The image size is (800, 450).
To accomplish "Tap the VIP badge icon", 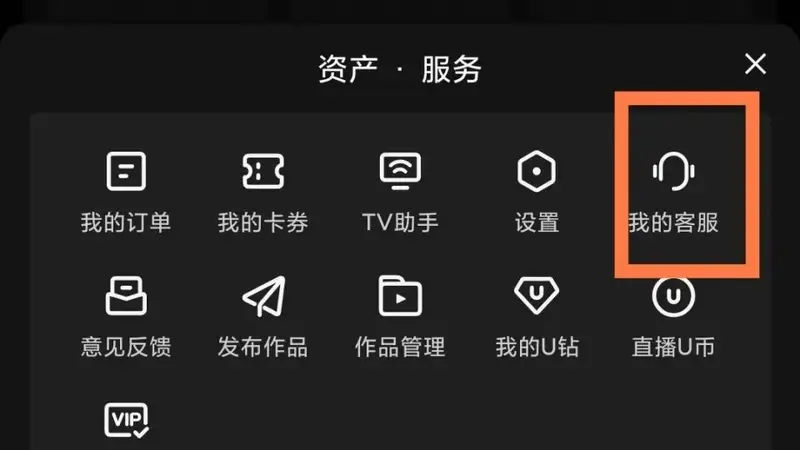I will click(x=126, y=420).
